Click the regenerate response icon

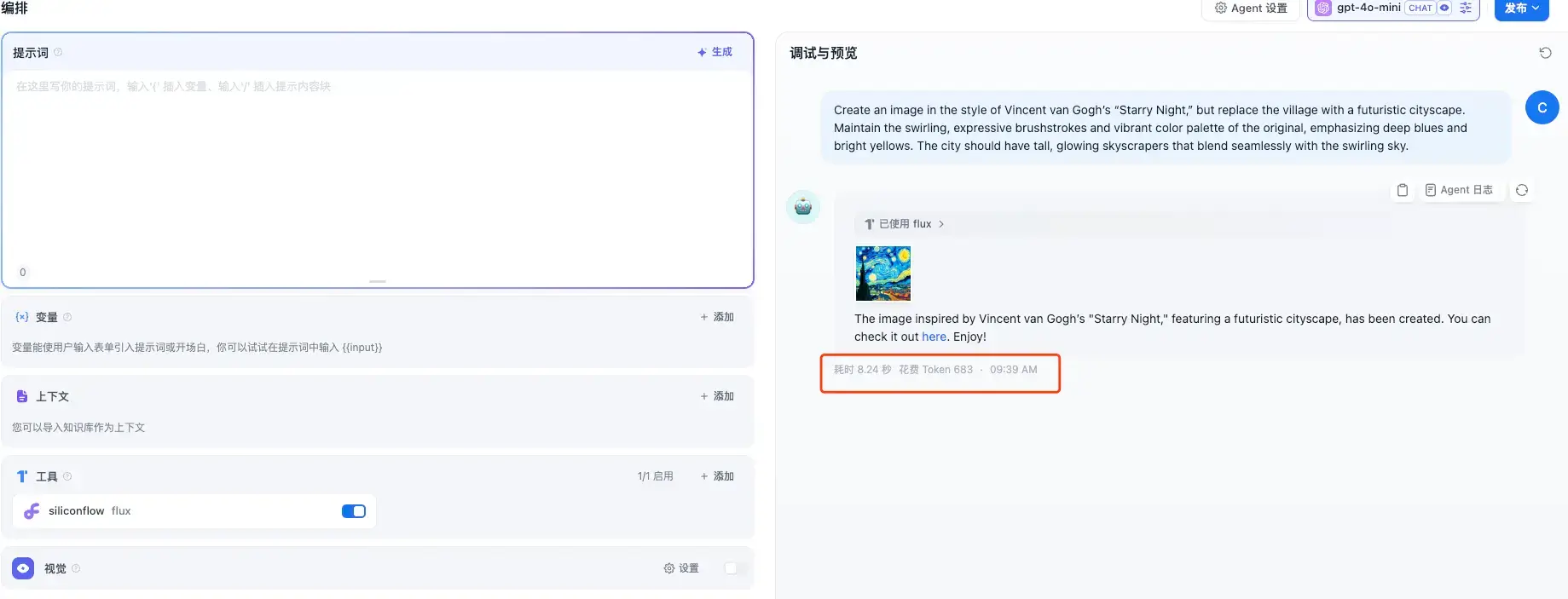tap(1521, 190)
